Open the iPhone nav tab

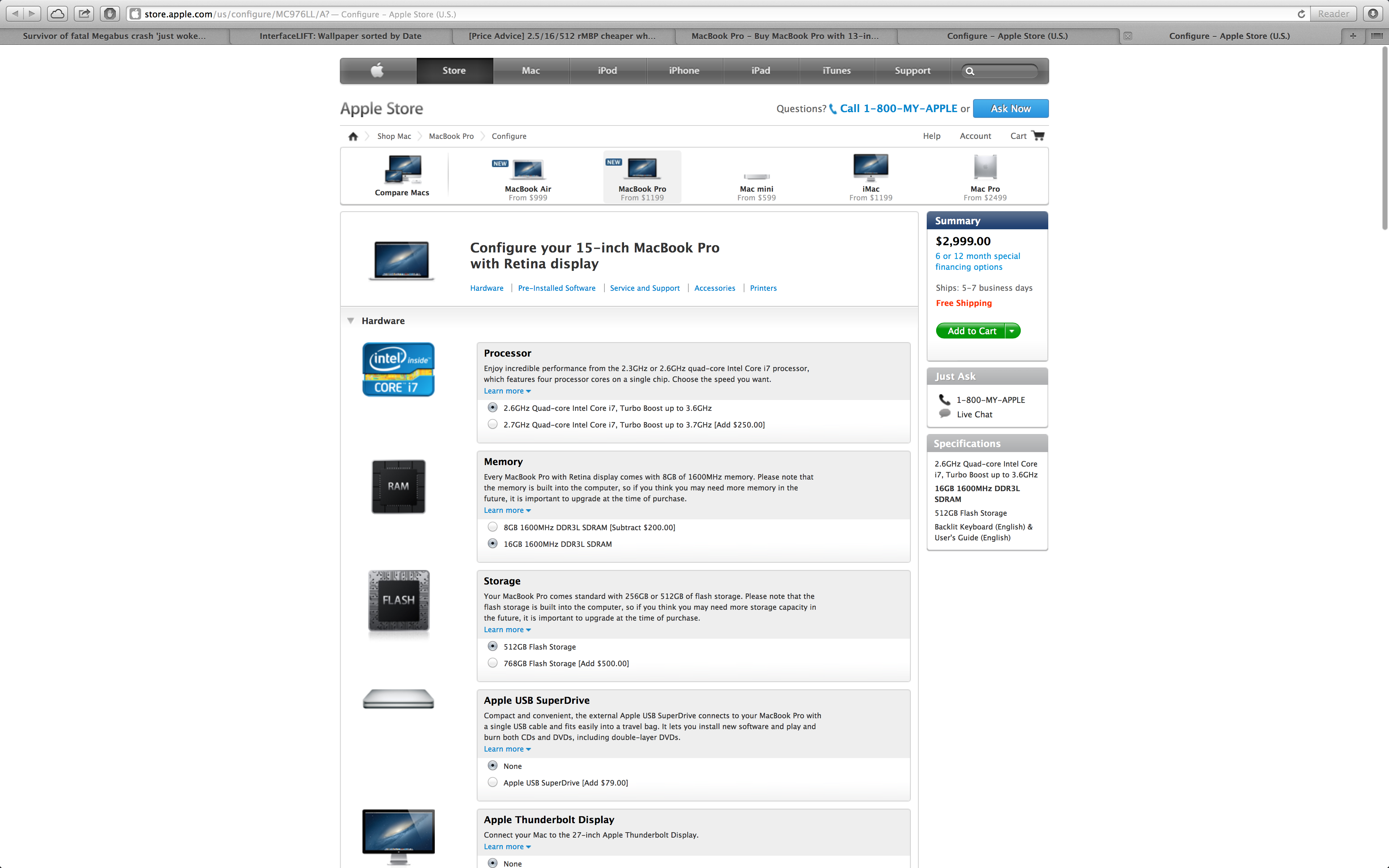pos(684,71)
